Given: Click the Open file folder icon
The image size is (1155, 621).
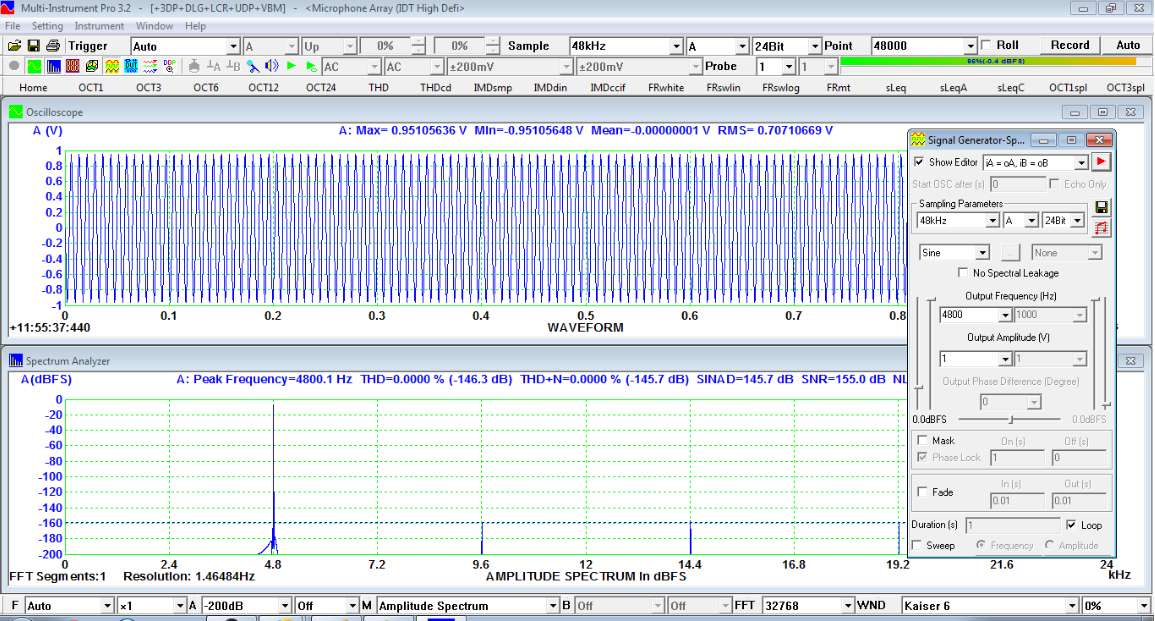Looking at the screenshot, I should (14, 46).
